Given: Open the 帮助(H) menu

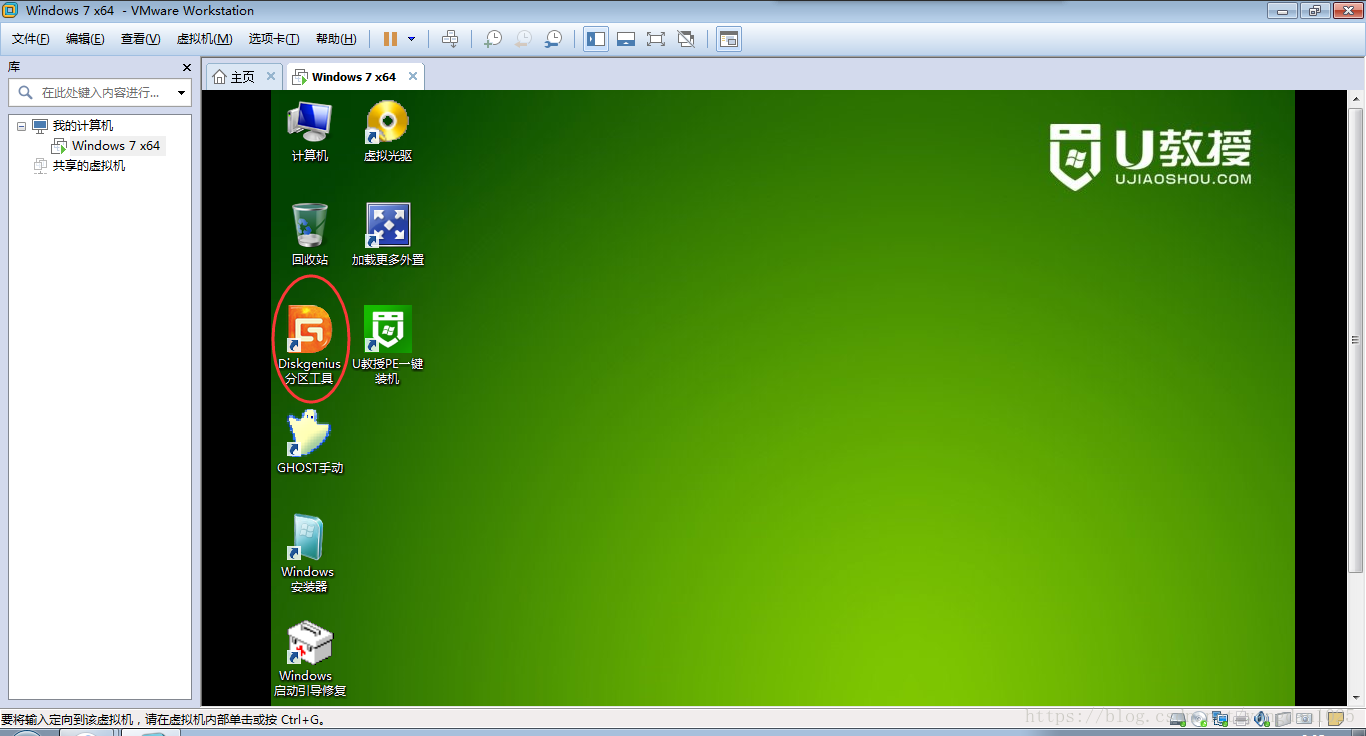Looking at the screenshot, I should [x=336, y=39].
